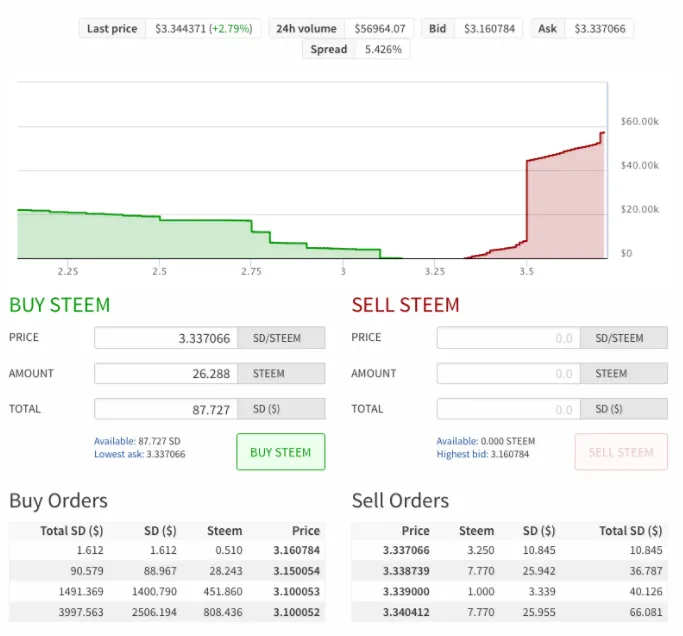Click the Highest bid 3.160784 link
Viewport: 683px width, 636px height.
point(483,454)
